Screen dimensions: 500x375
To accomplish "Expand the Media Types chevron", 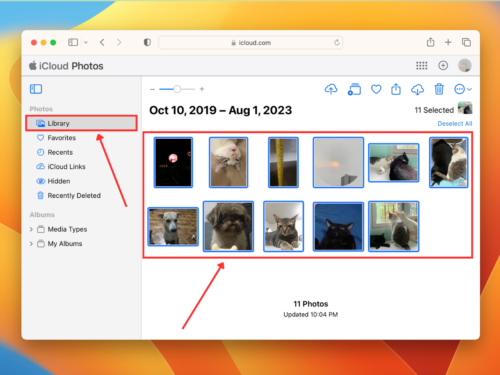I will 31,229.
